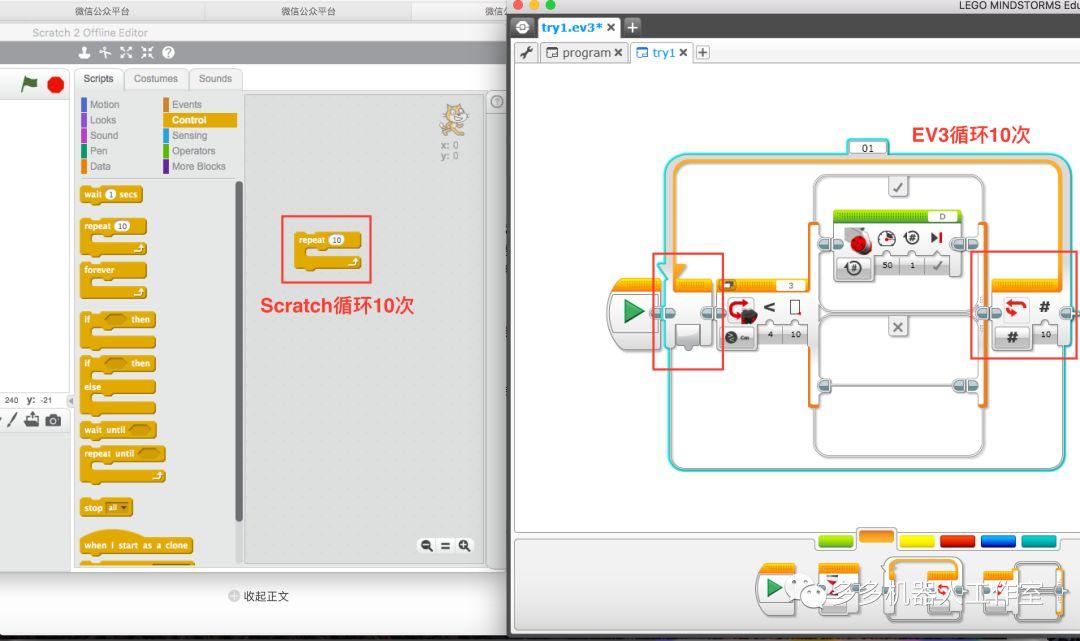The width and height of the screenshot is (1080, 641).
Task: Click the loop name label 01
Action: pos(868,148)
